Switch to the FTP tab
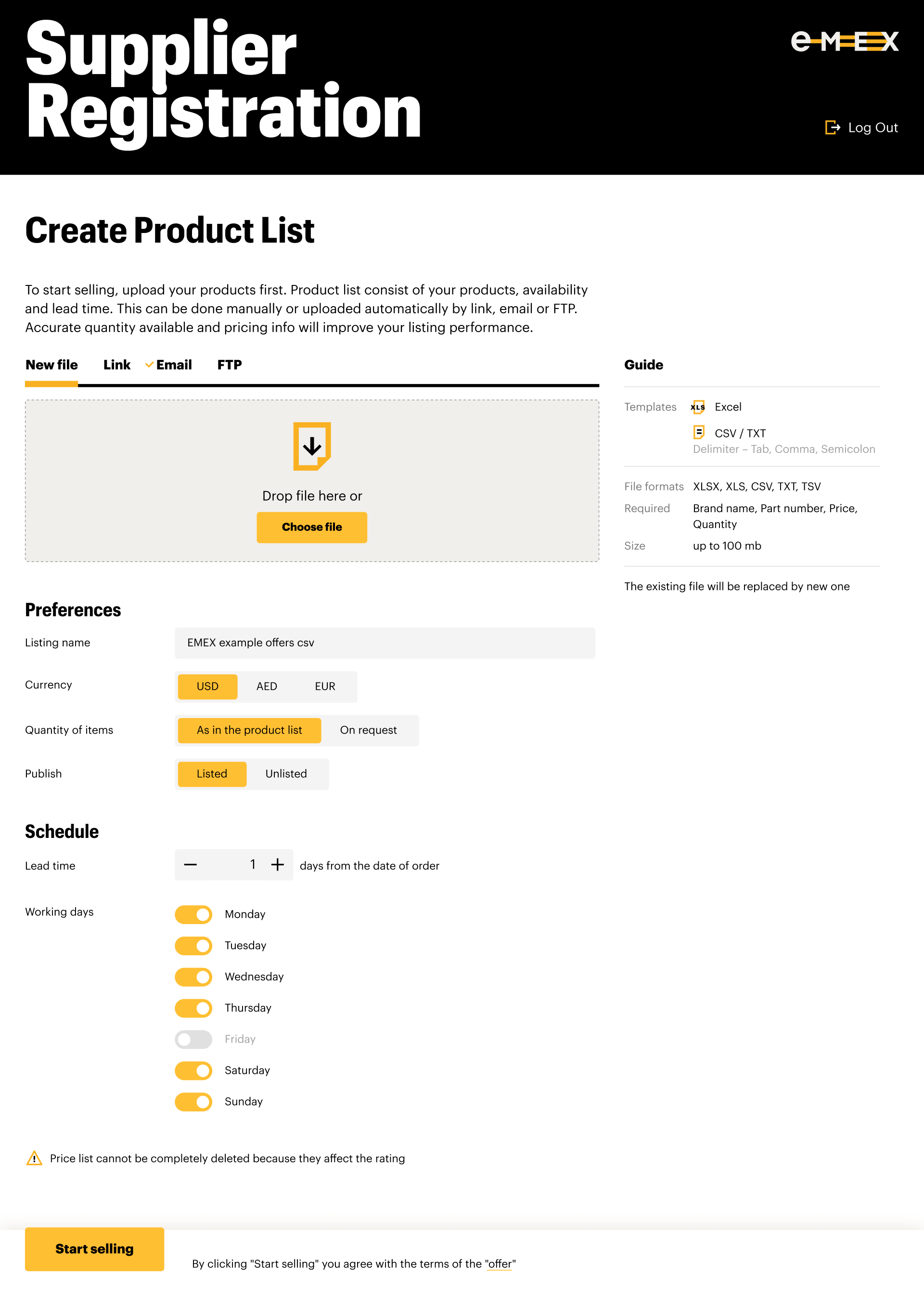924x1299 pixels. (x=229, y=365)
